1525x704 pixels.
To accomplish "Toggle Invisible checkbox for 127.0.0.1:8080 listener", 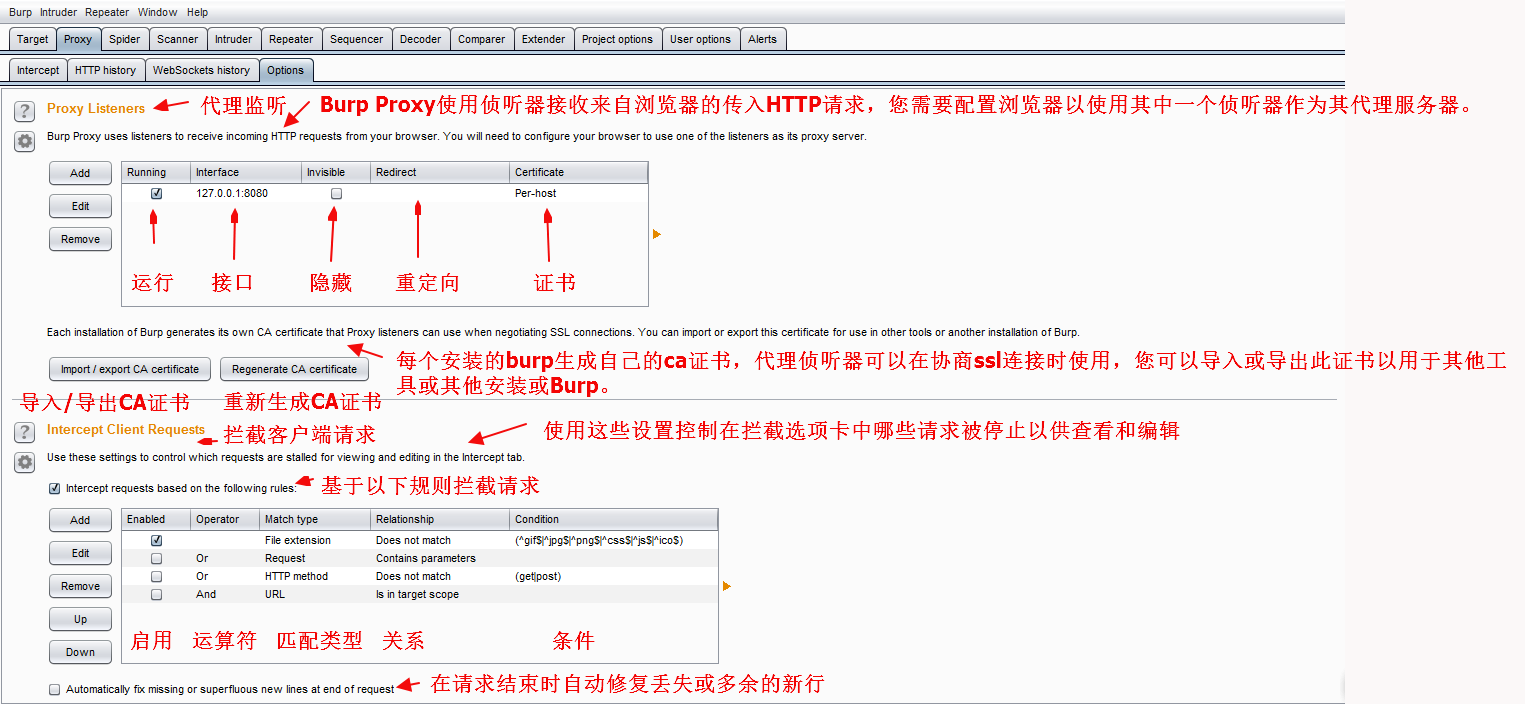I will click(x=336, y=193).
